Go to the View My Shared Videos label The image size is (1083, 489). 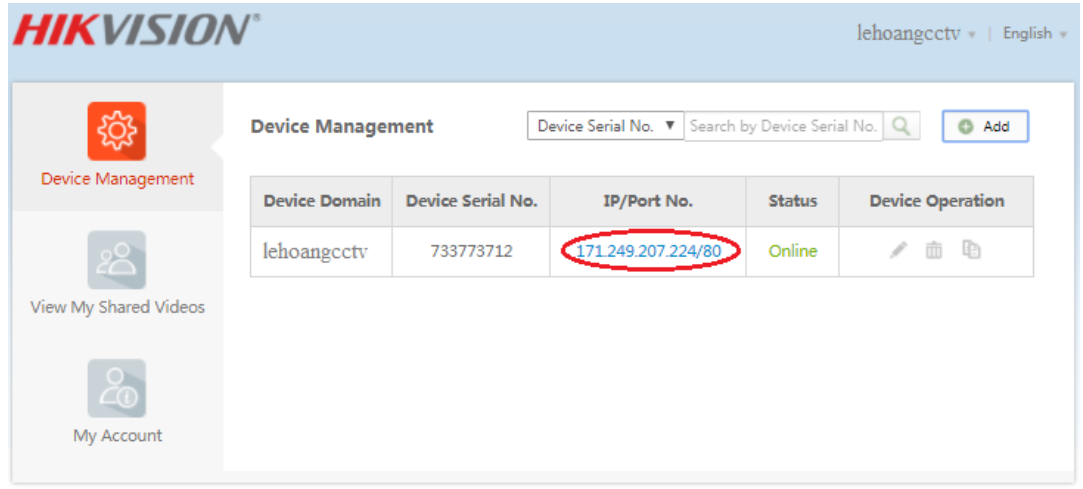coord(117,307)
